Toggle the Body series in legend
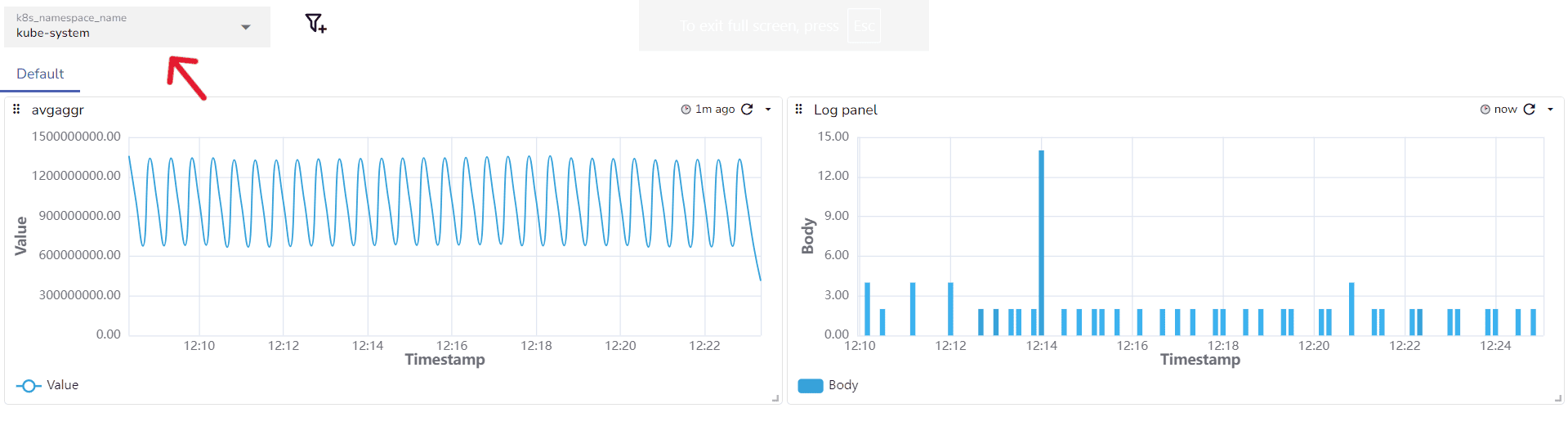1568x444 pixels. tap(843, 385)
